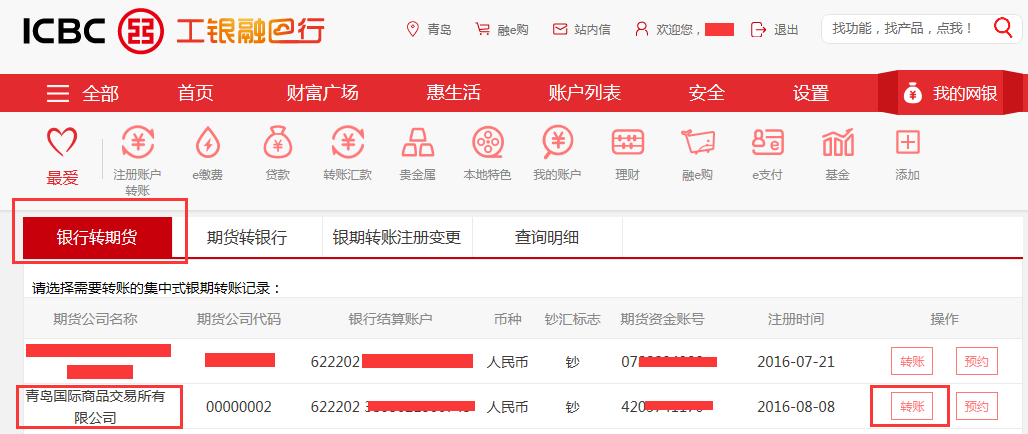
Task: Click company code 00000002
Action: click(x=239, y=406)
